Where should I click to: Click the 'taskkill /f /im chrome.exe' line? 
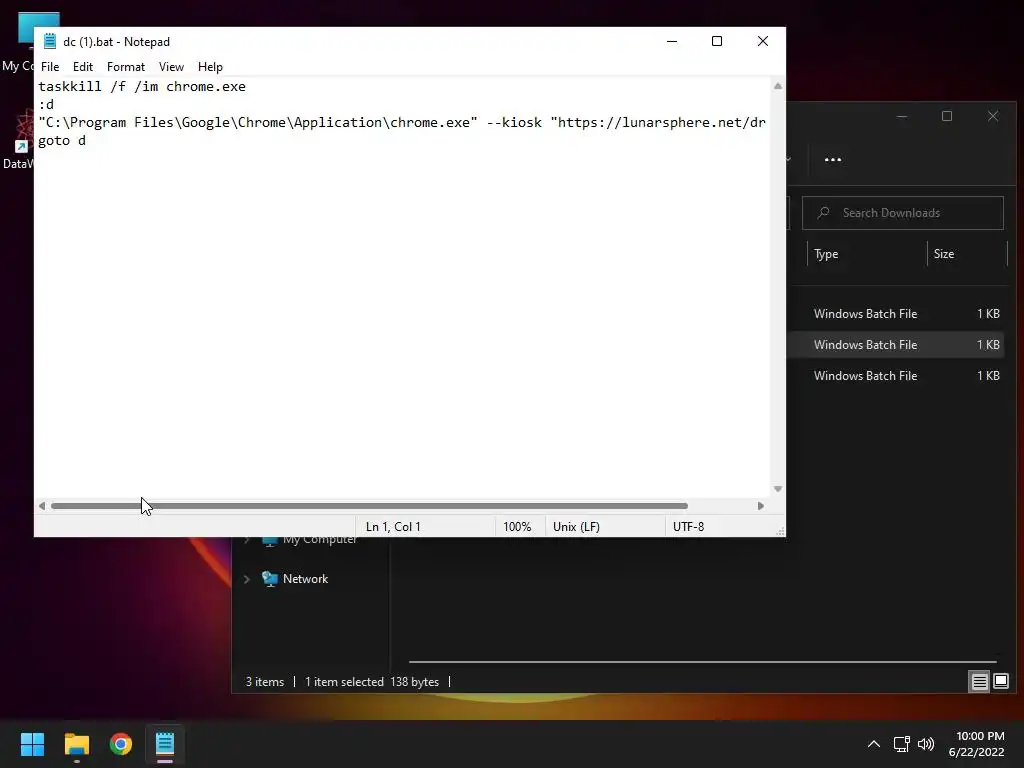tap(142, 86)
